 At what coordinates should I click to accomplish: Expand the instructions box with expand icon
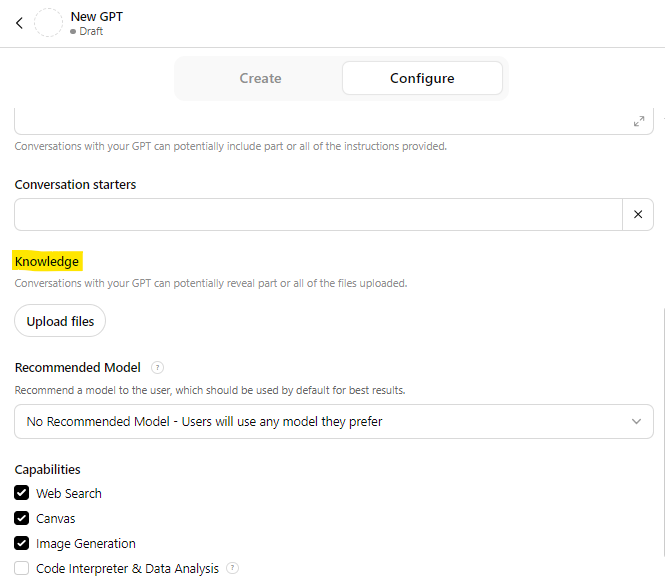coord(638,122)
